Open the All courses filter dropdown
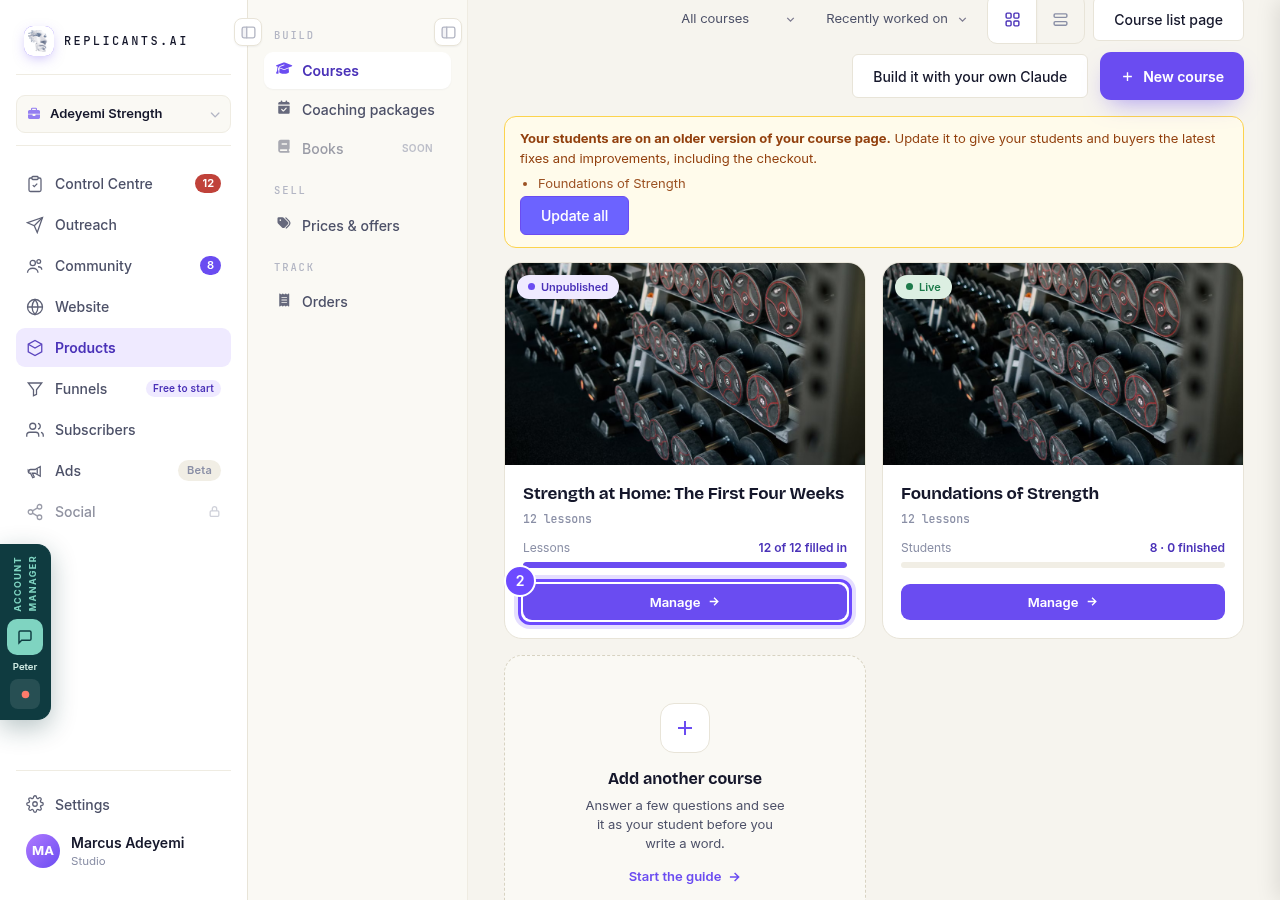 [x=737, y=19]
